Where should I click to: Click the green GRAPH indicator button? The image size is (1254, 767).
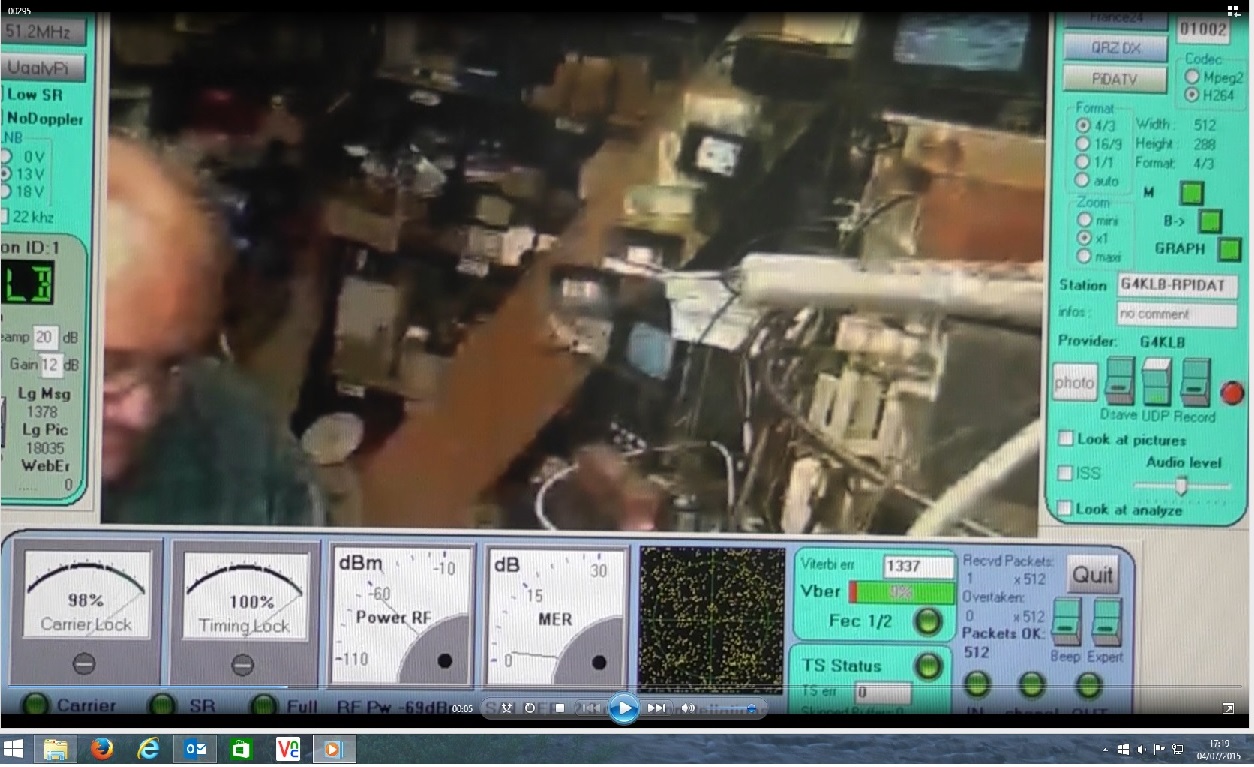(1229, 249)
